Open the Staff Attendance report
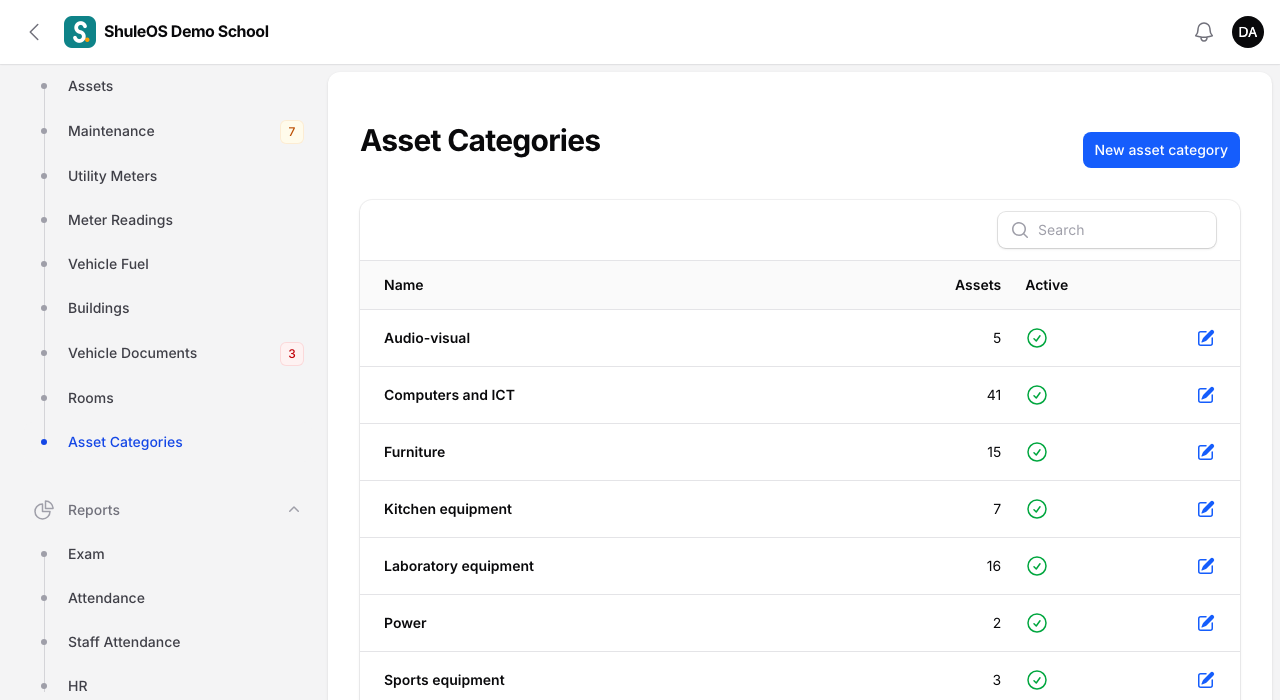Image resolution: width=1280 pixels, height=700 pixels. click(x=124, y=642)
